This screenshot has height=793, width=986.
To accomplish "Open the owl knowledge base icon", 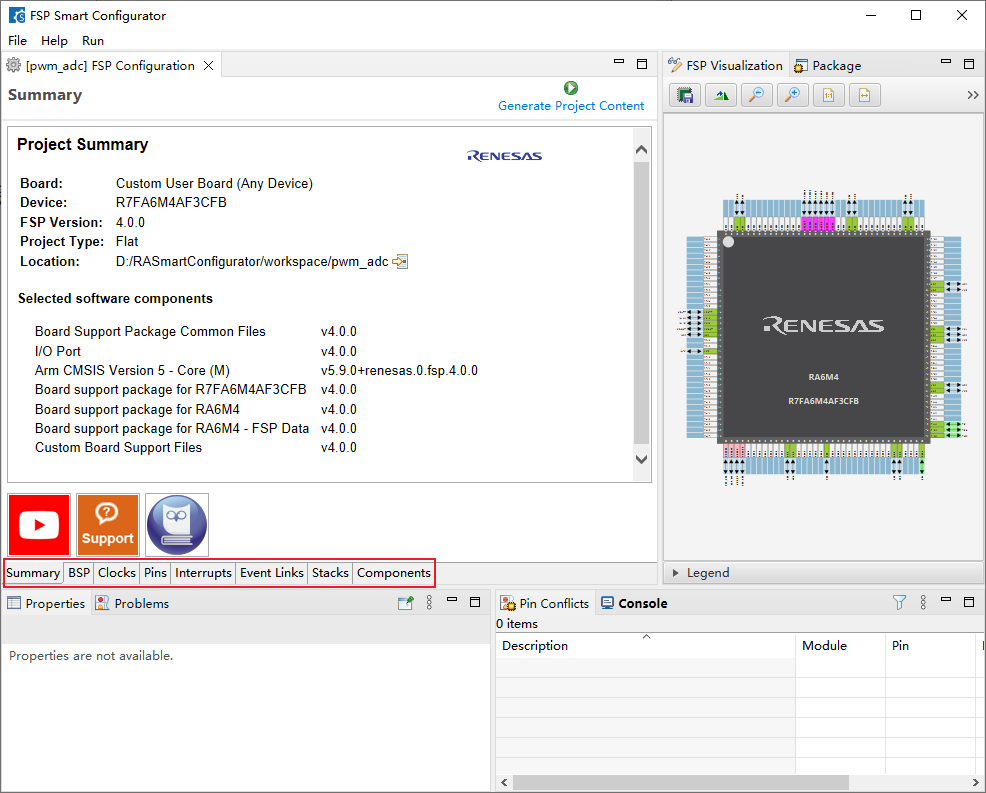I will (x=177, y=525).
